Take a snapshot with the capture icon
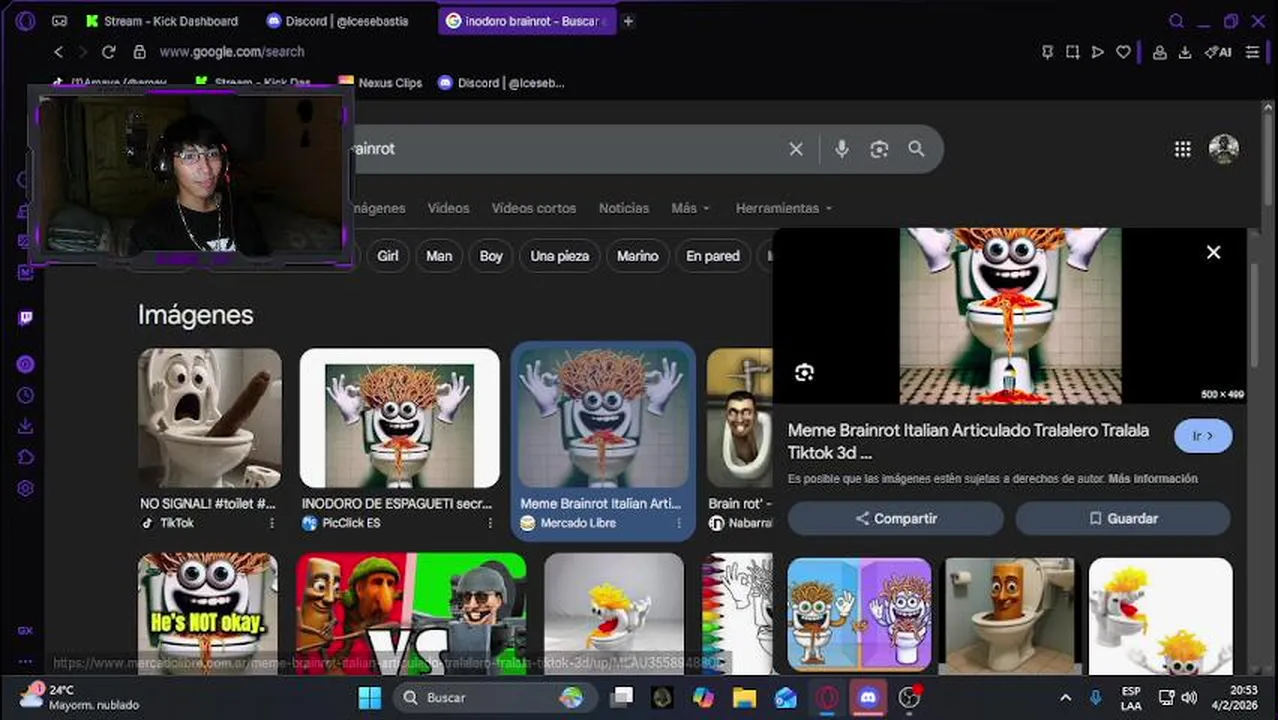The width and height of the screenshot is (1278, 720). pyautogui.click(x=1072, y=52)
